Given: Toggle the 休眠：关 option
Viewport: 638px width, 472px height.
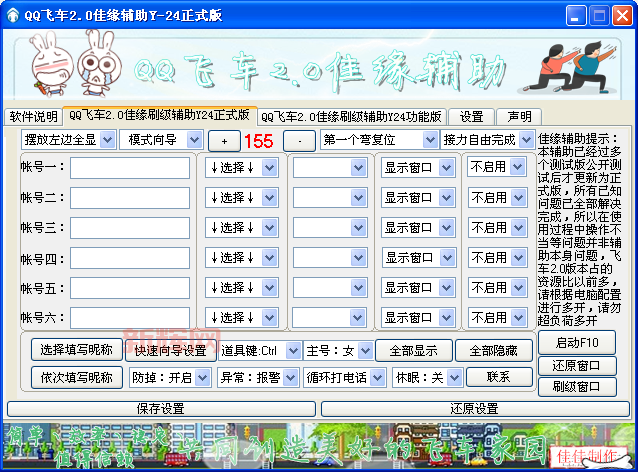Looking at the screenshot, I should tap(427, 378).
